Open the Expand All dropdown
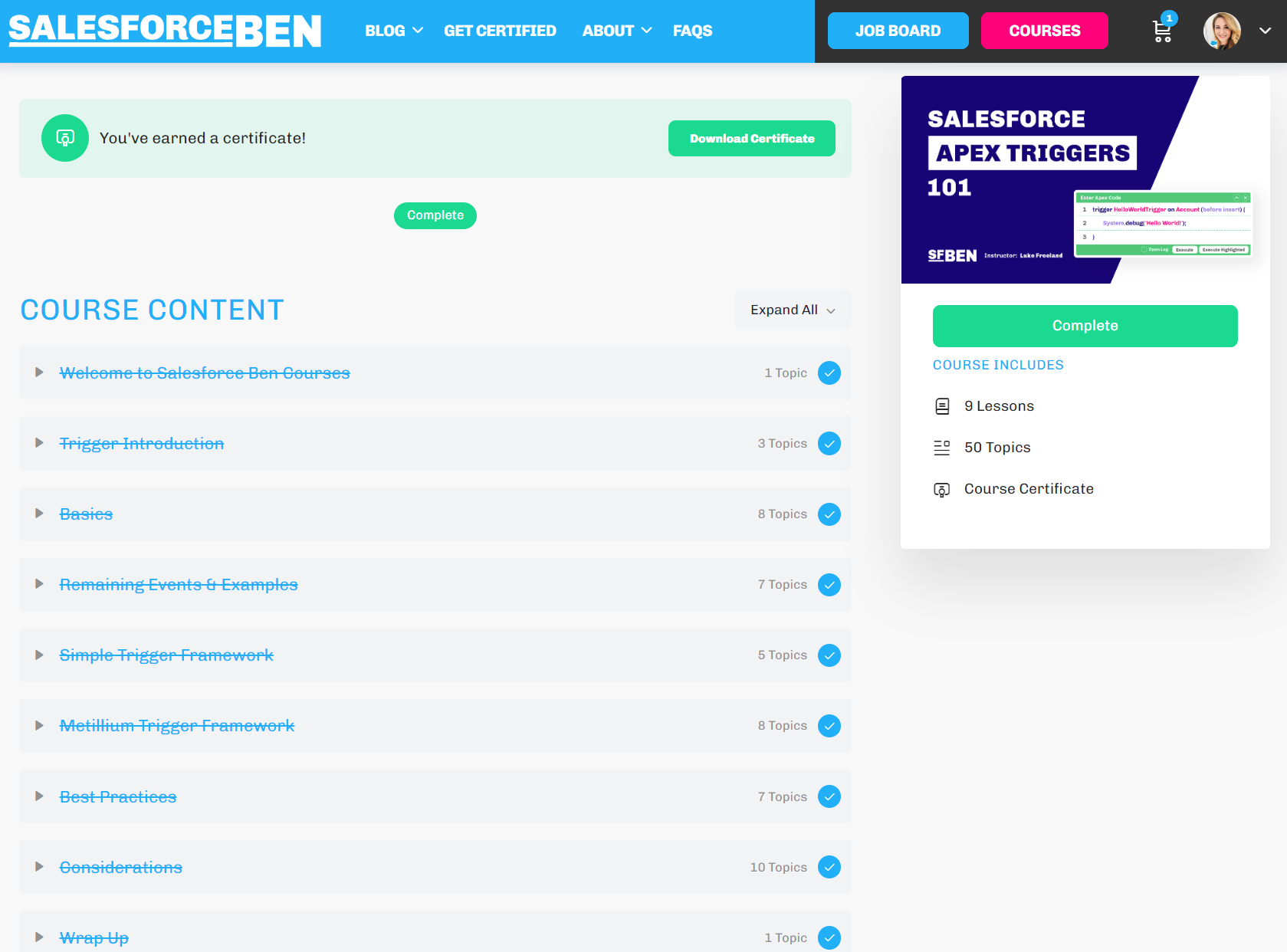The height and width of the screenshot is (952, 1287). (x=791, y=310)
